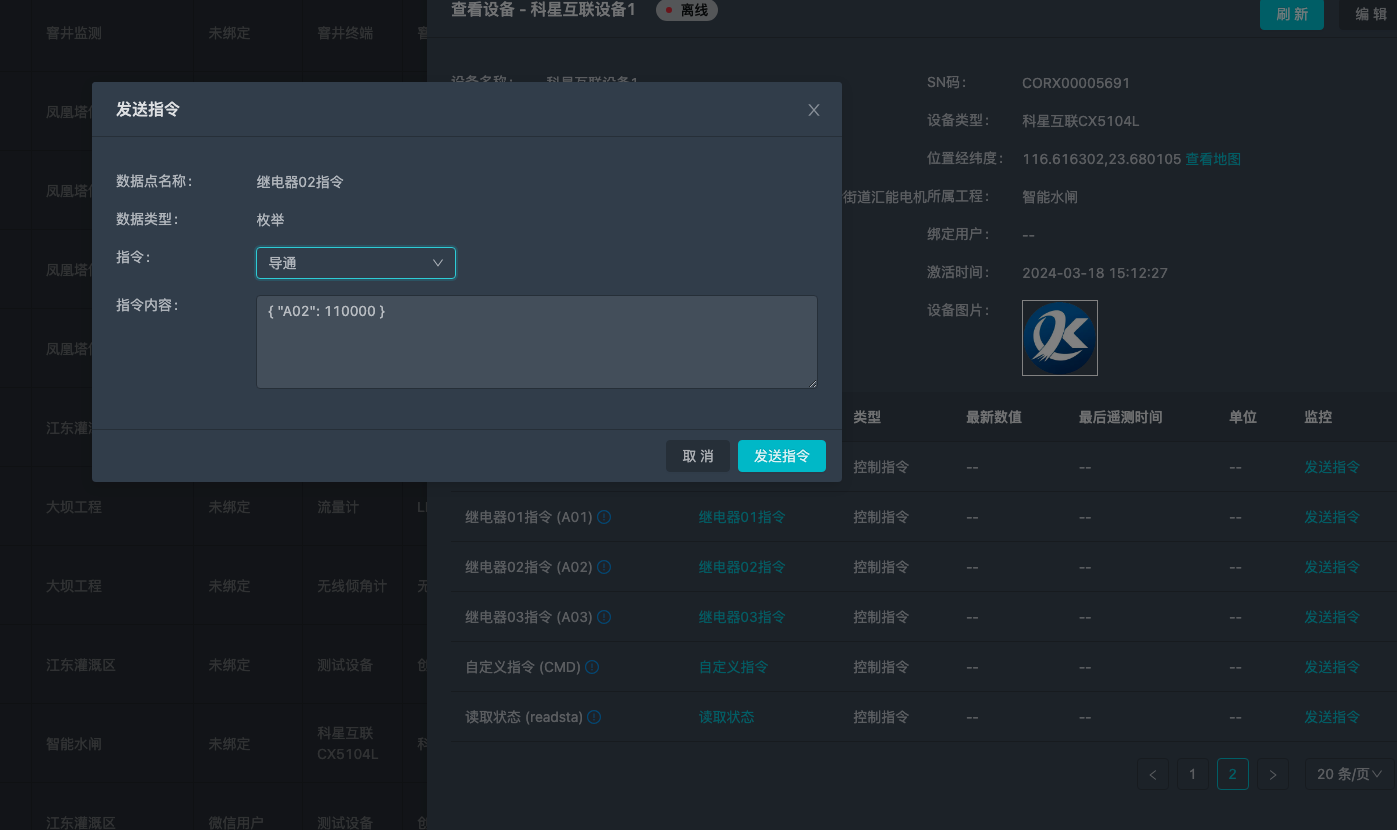This screenshot has height=830, width=1397.
Task: Click the 发送指令 confirm button
Action: 782,455
